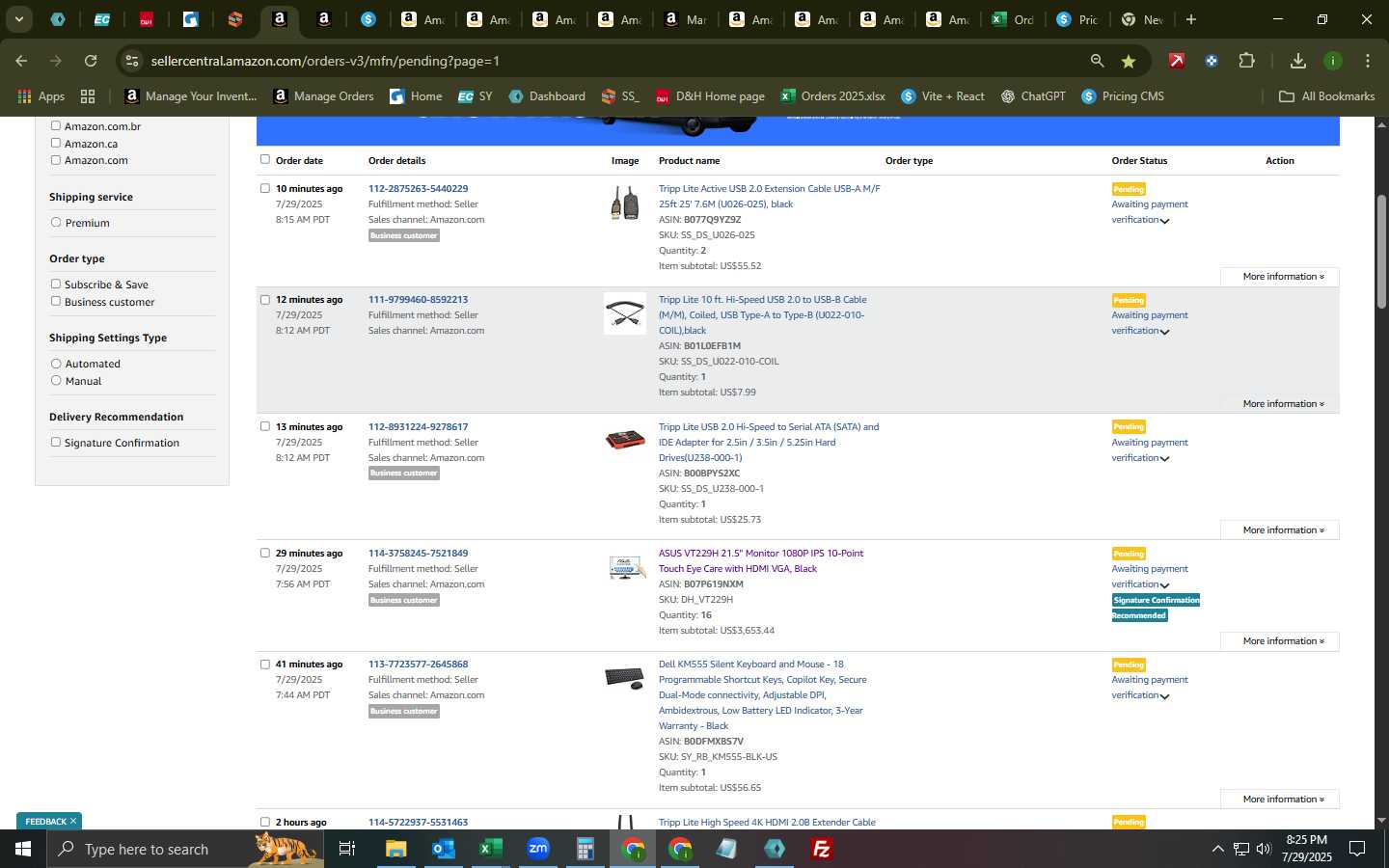
Task: Click the page vertical scrollbar thumb
Action: click(x=1381, y=251)
